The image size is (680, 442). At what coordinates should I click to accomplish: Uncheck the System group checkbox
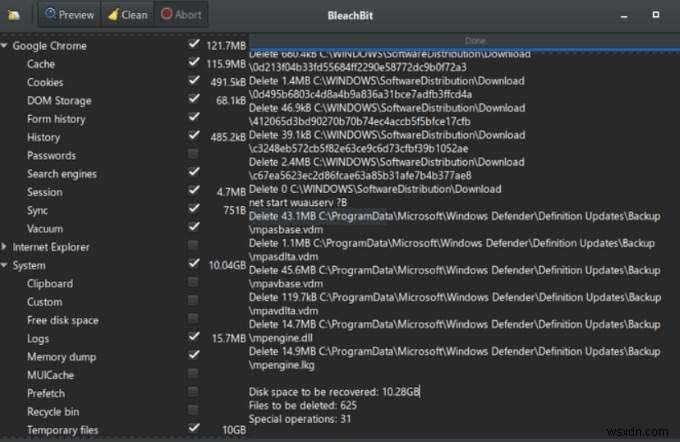193,263
